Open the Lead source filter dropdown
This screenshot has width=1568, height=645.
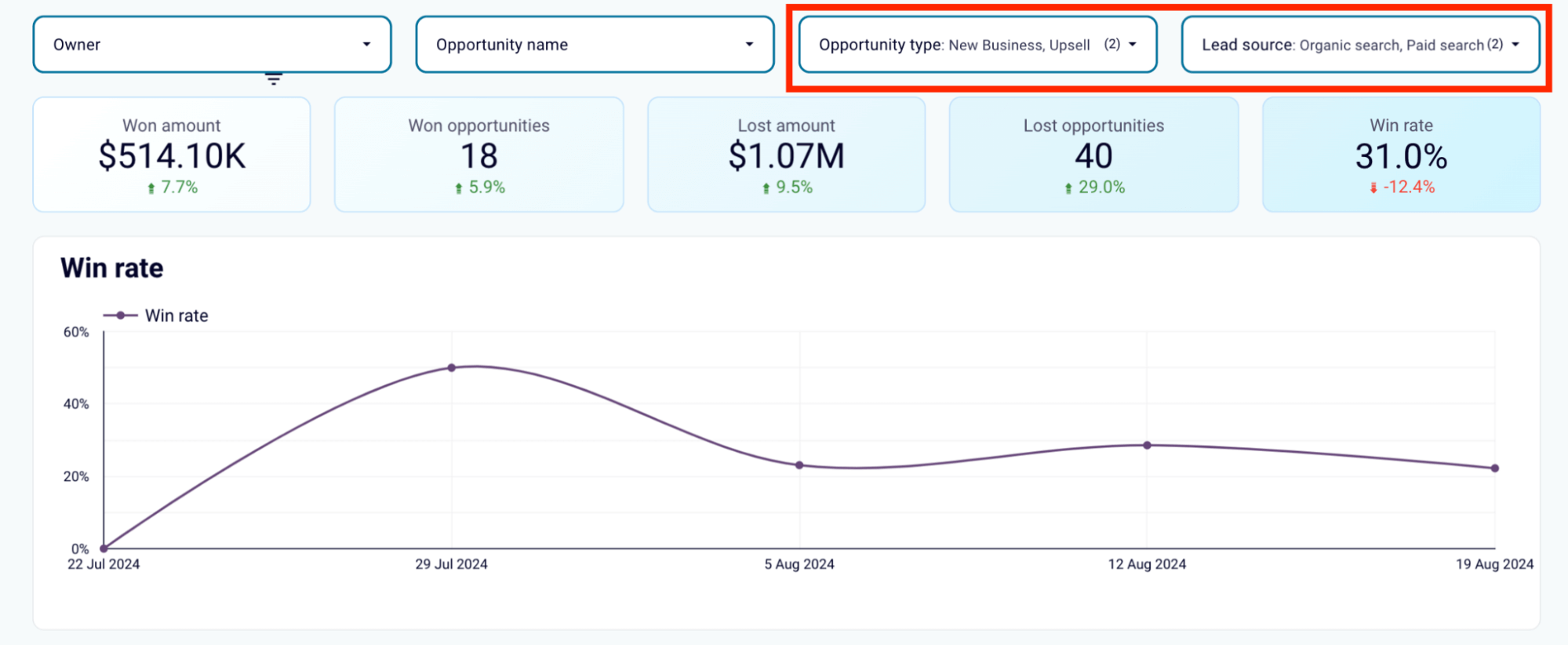pyautogui.click(x=1360, y=45)
